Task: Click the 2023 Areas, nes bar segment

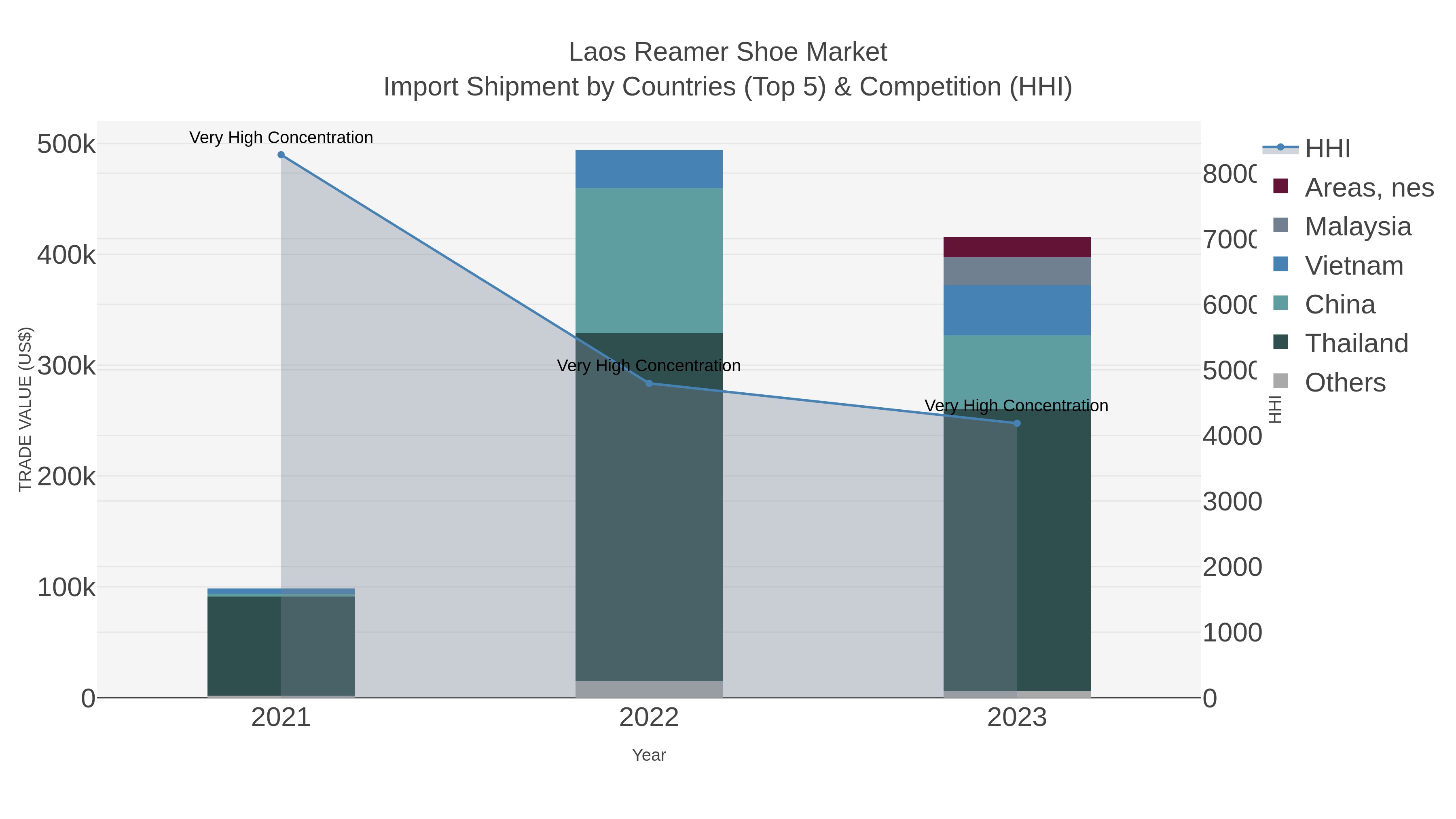Action: click(1017, 248)
